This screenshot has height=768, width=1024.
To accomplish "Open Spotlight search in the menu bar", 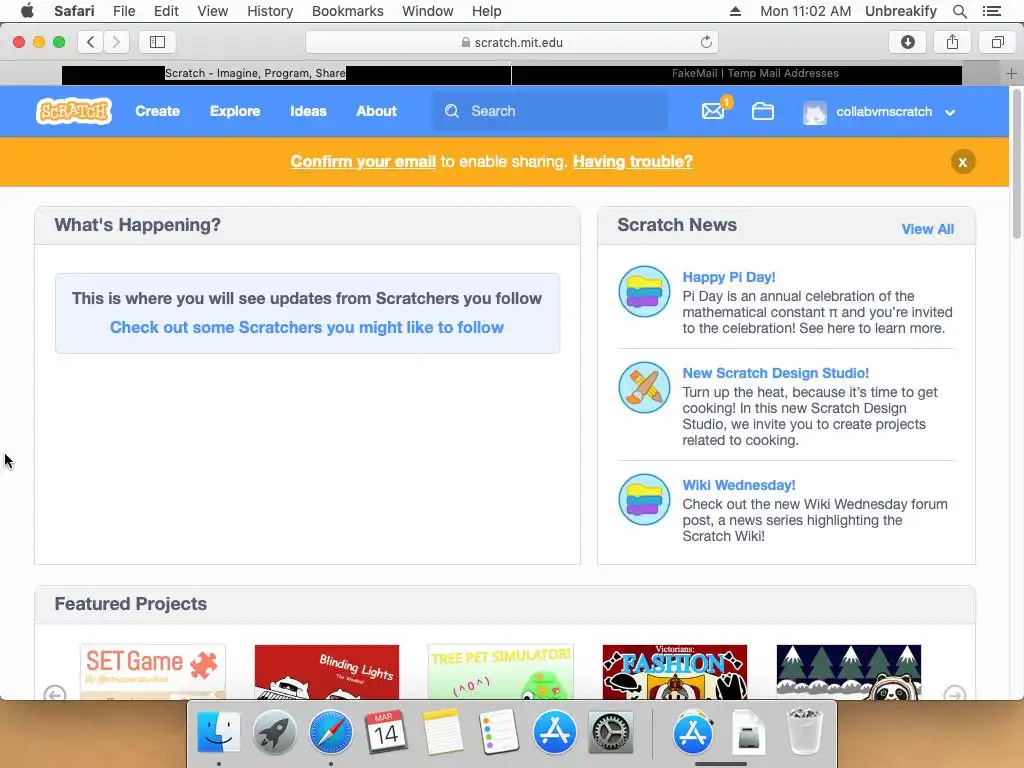I will tap(959, 11).
